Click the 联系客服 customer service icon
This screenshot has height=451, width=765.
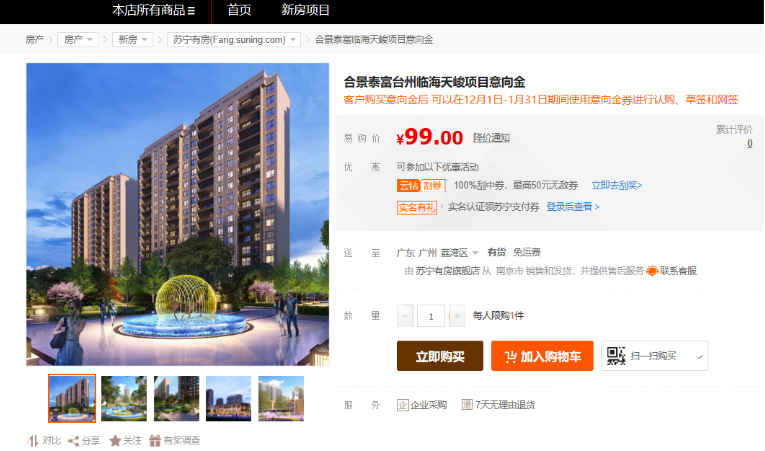652,271
